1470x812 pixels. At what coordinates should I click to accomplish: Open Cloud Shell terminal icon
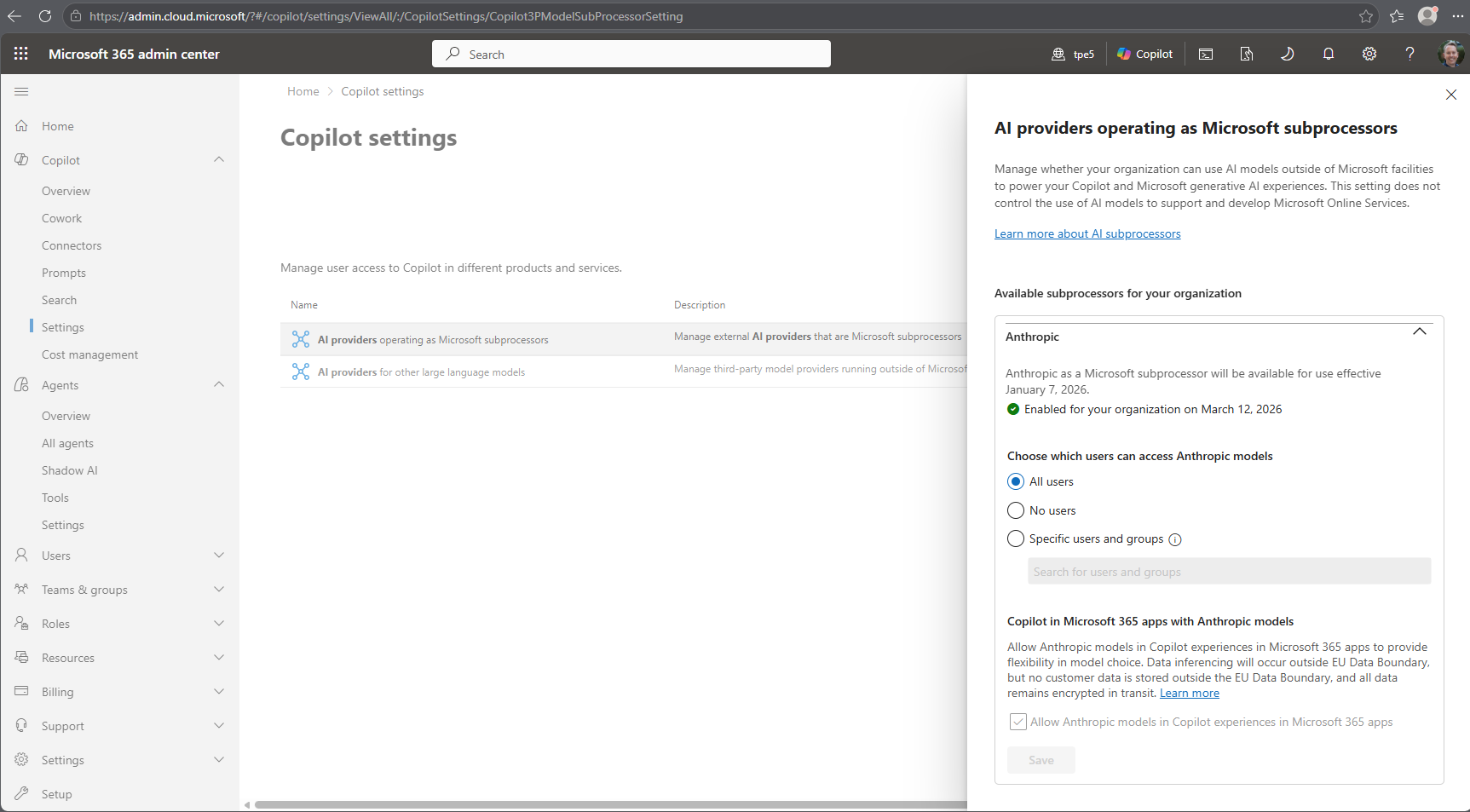[x=1206, y=54]
